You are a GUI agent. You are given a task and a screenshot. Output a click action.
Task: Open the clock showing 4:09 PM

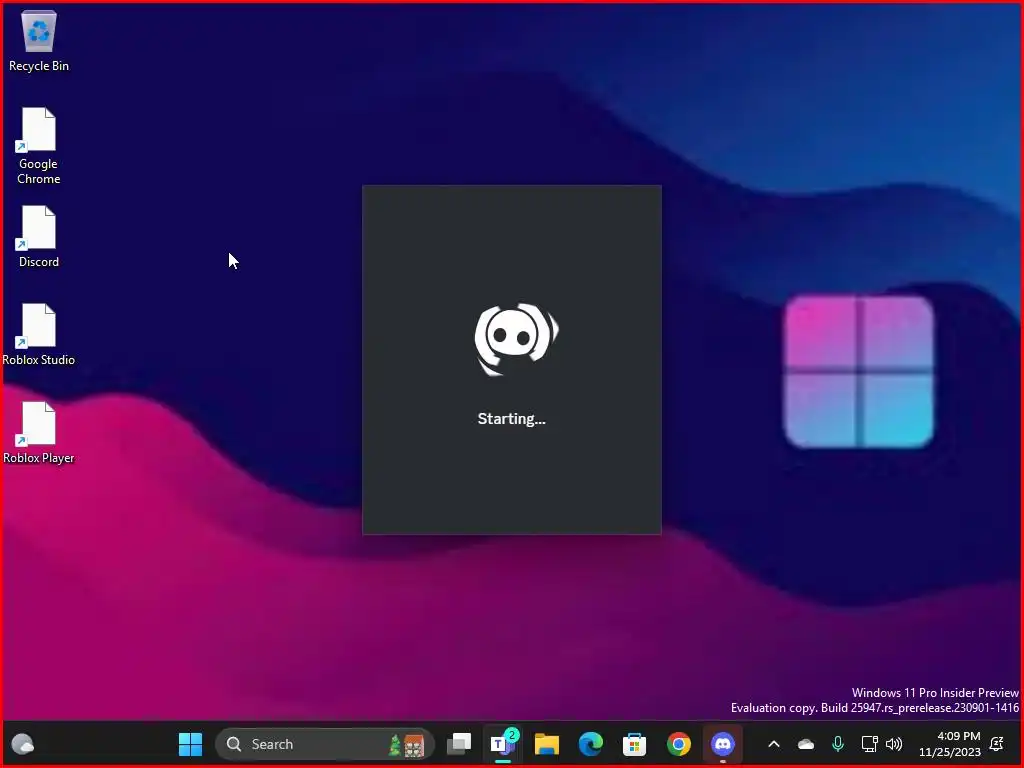click(950, 744)
